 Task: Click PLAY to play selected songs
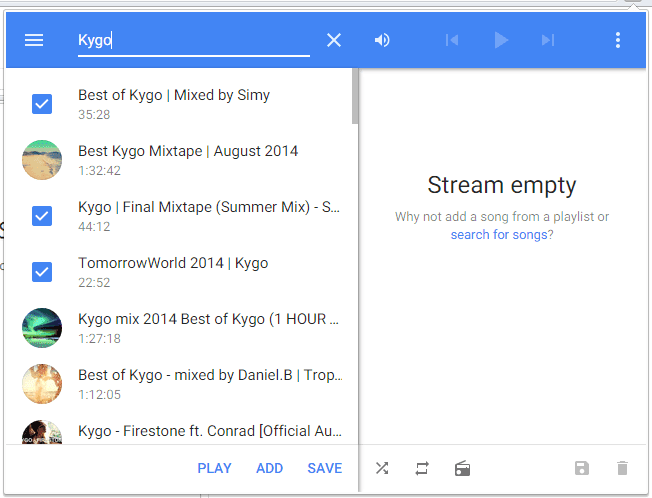214,468
